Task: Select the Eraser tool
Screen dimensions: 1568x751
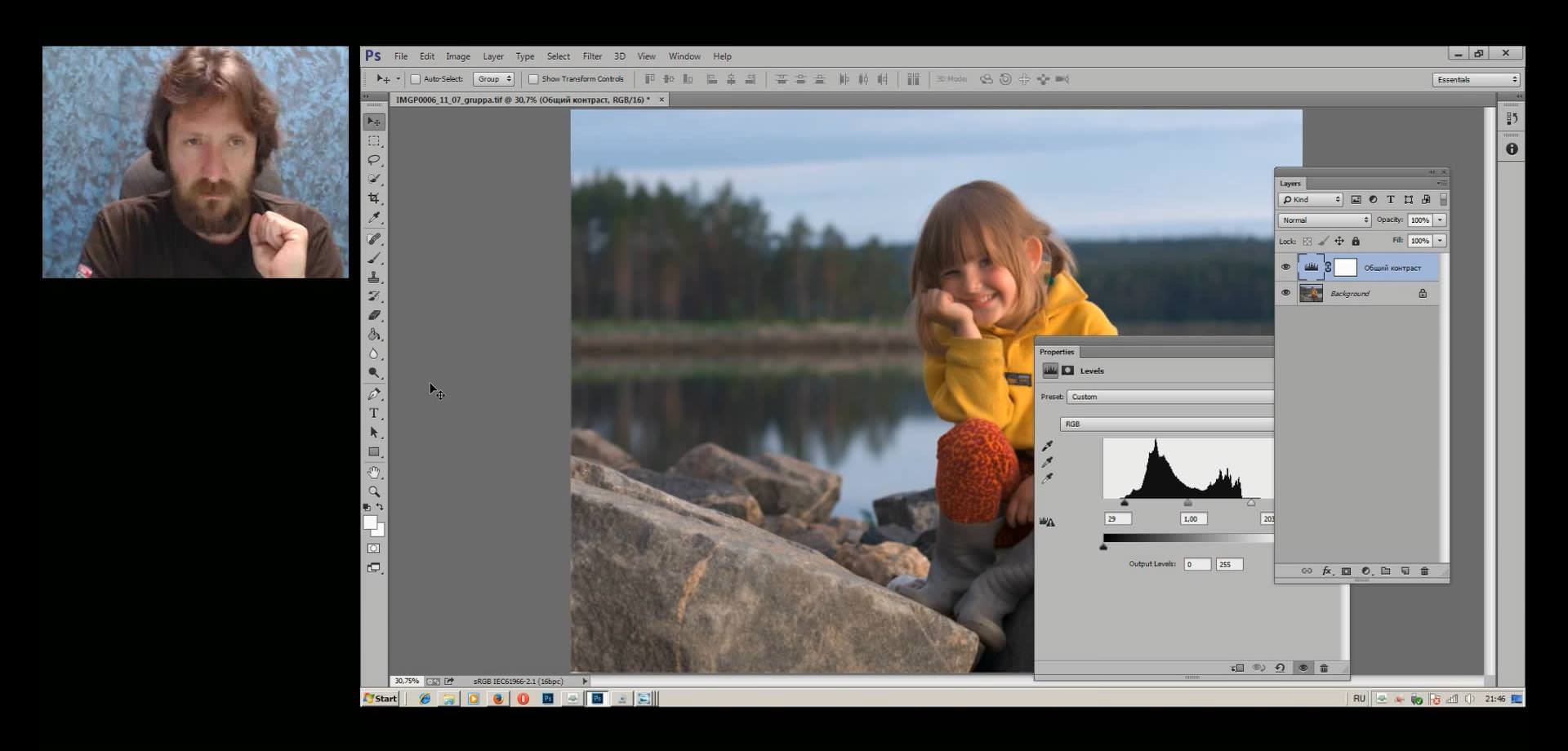Action: pos(374,315)
